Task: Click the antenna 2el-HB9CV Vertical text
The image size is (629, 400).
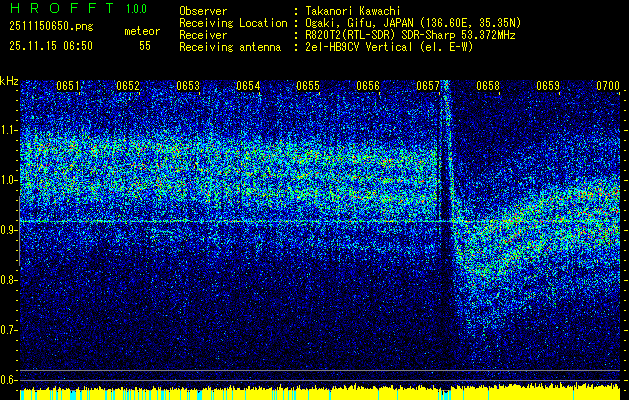Action: tap(389, 47)
